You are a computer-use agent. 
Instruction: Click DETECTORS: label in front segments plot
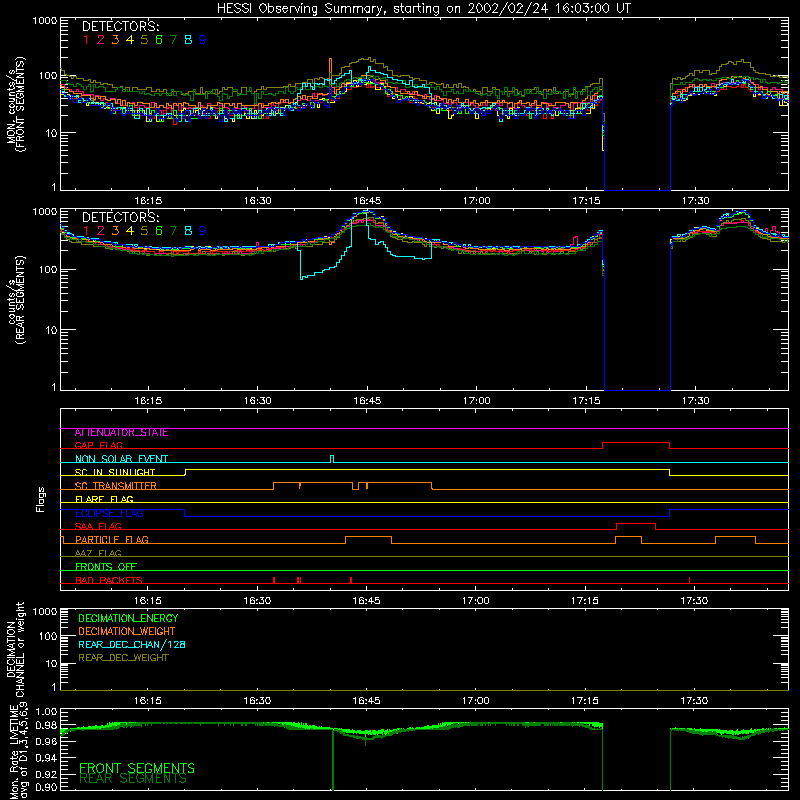tap(120, 27)
